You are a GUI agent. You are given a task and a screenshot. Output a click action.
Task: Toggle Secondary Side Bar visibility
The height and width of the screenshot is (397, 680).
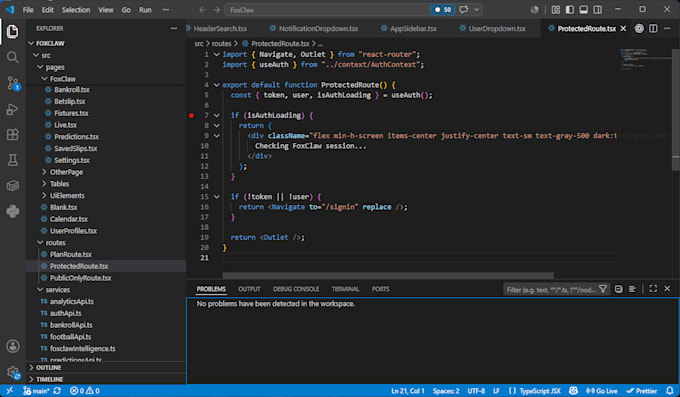coord(598,10)
